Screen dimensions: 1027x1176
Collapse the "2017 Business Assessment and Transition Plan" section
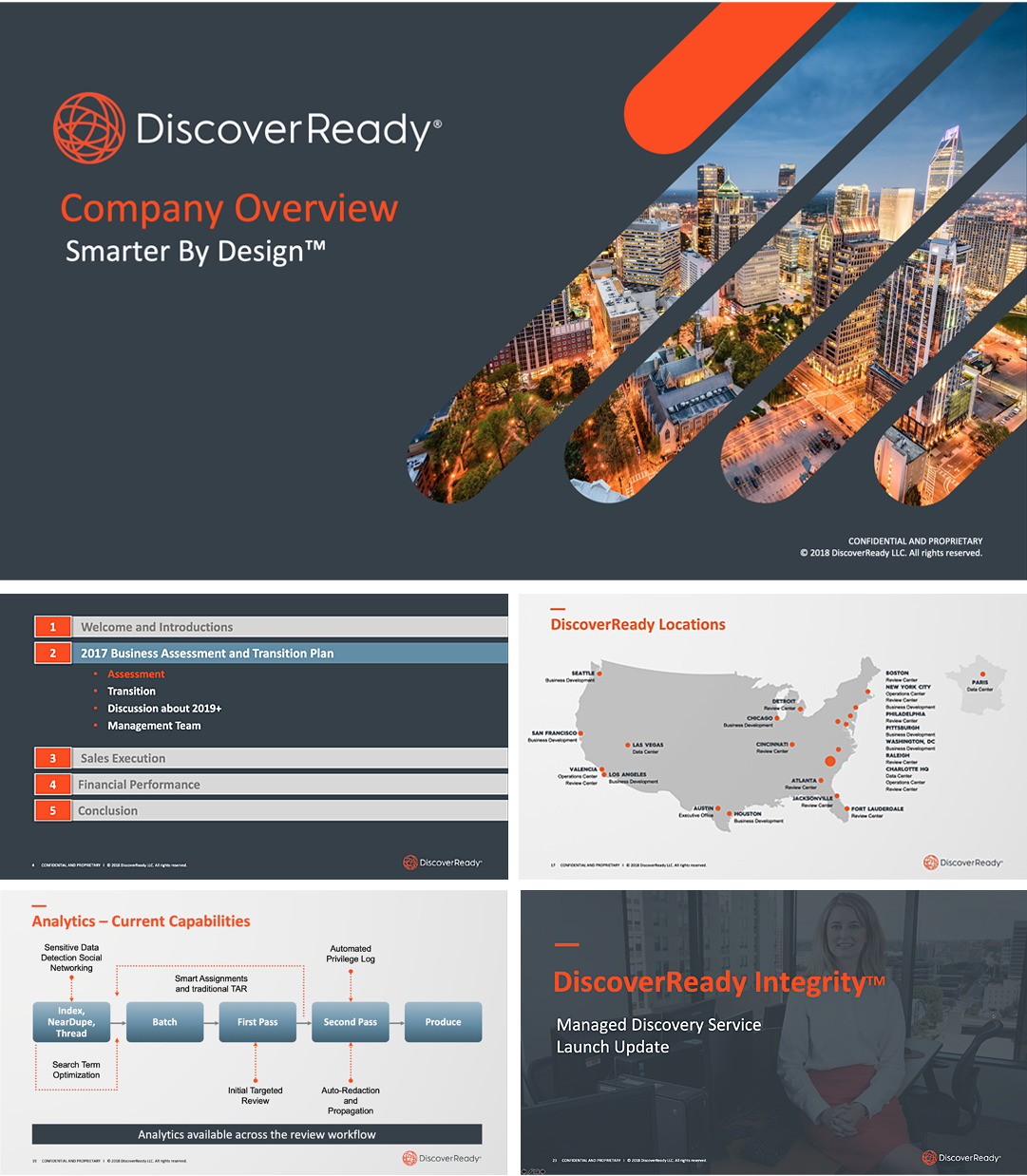206,653
